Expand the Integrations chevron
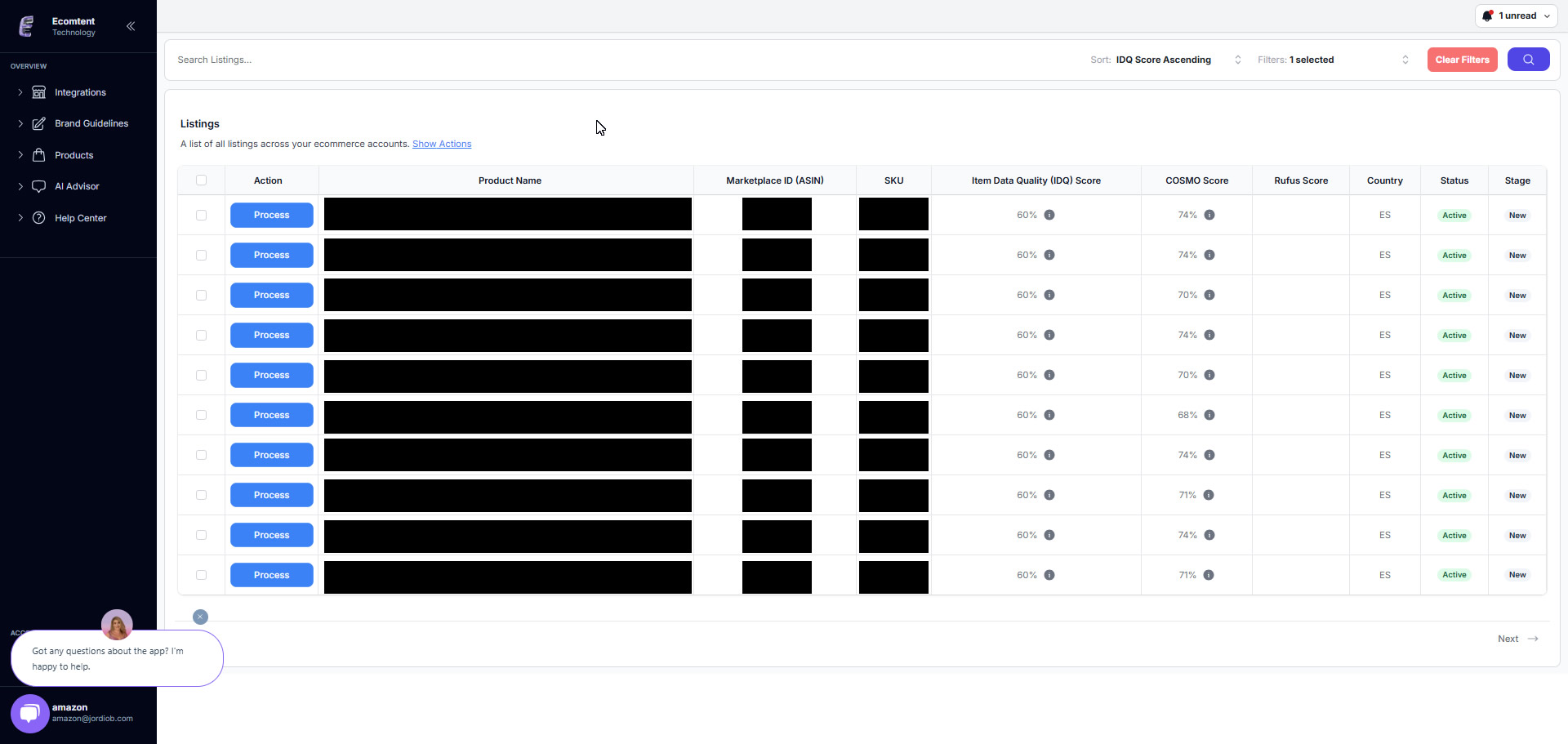 coord(20,92)
